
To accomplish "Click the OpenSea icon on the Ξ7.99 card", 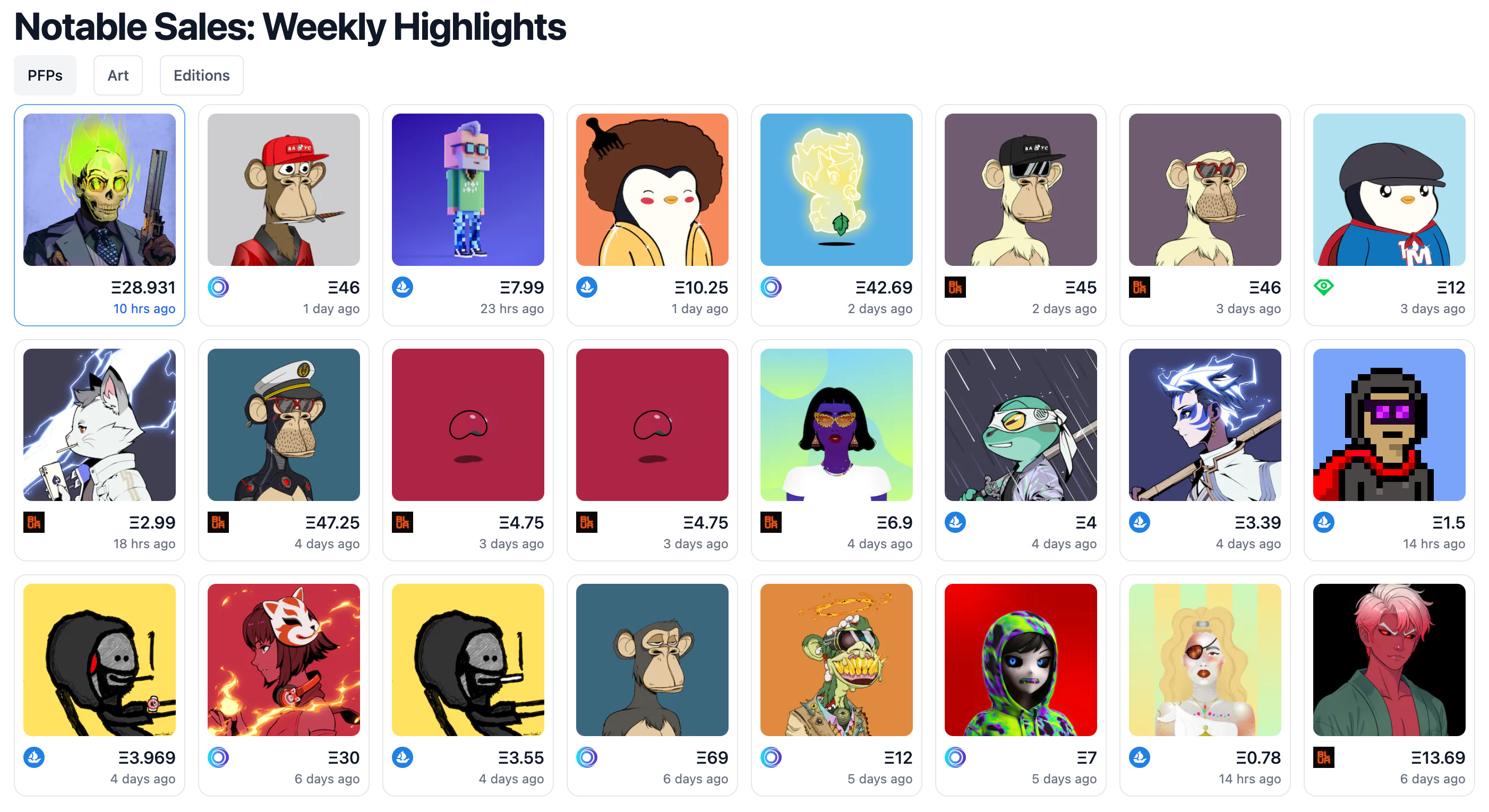I will tap(403, 287).
